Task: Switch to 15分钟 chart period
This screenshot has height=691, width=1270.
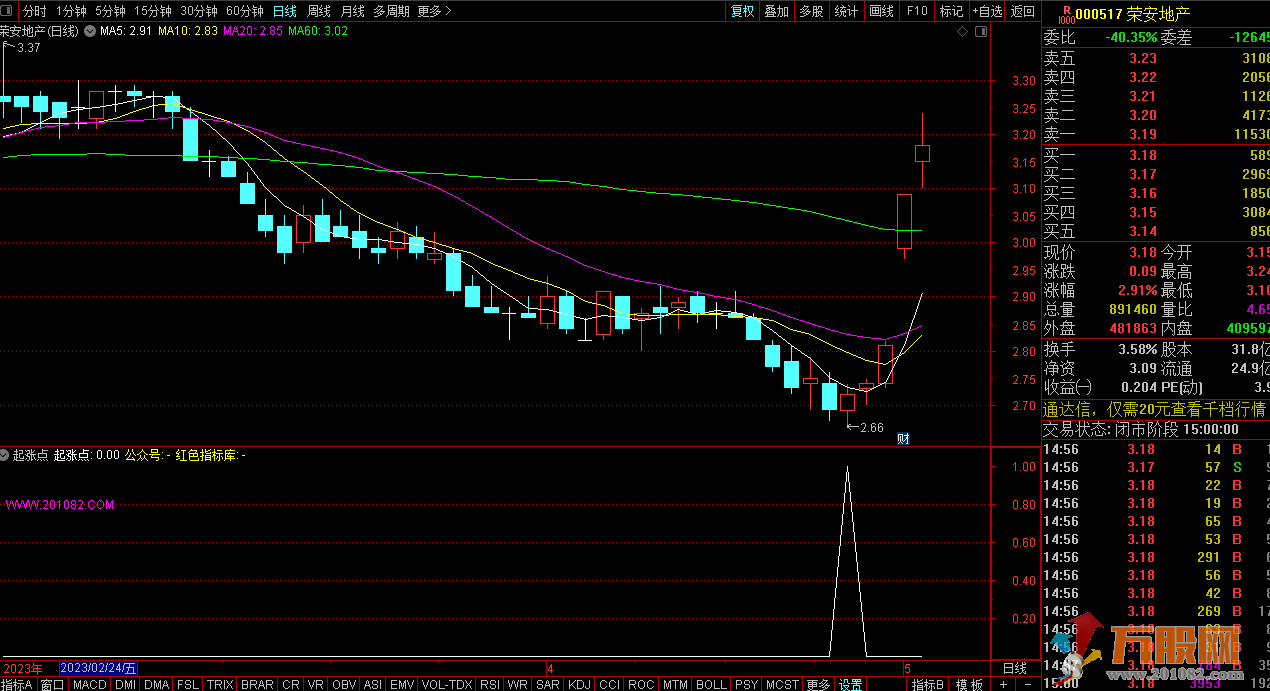Action: (152, 11)
